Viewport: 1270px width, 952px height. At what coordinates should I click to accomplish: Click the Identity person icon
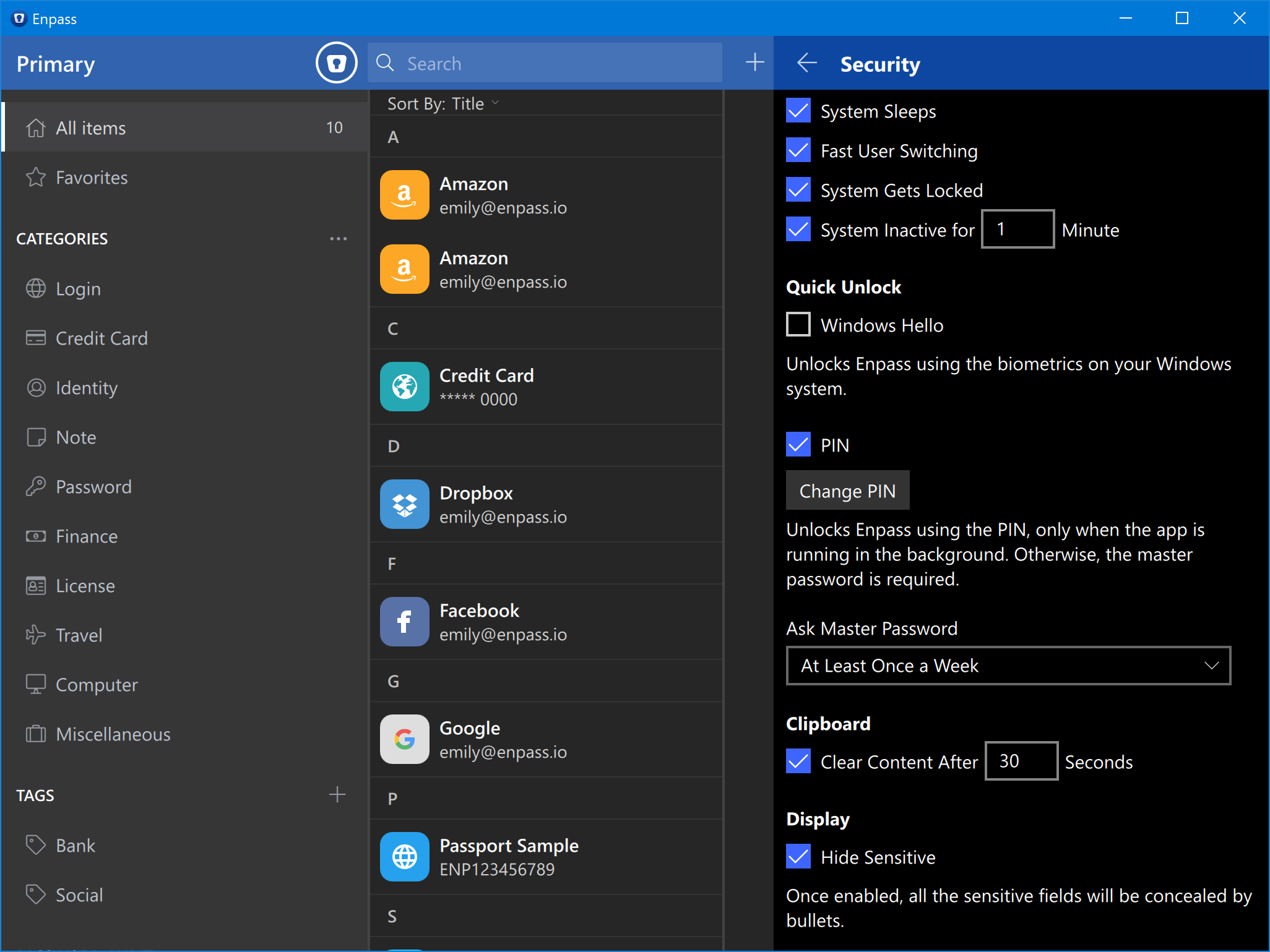pyautogui.click(x=36, y=388)
